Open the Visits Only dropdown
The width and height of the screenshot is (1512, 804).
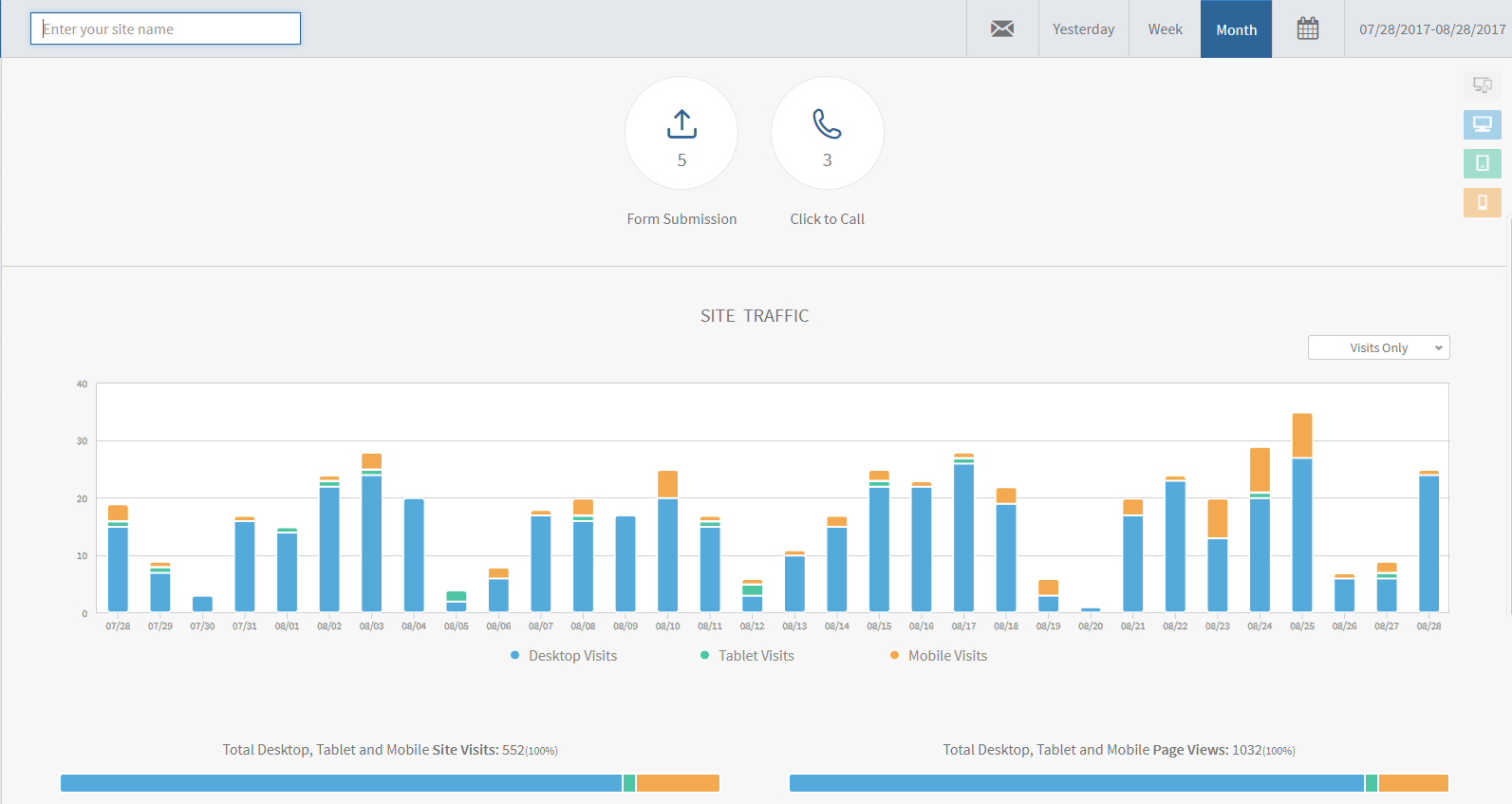(1379, 347)
